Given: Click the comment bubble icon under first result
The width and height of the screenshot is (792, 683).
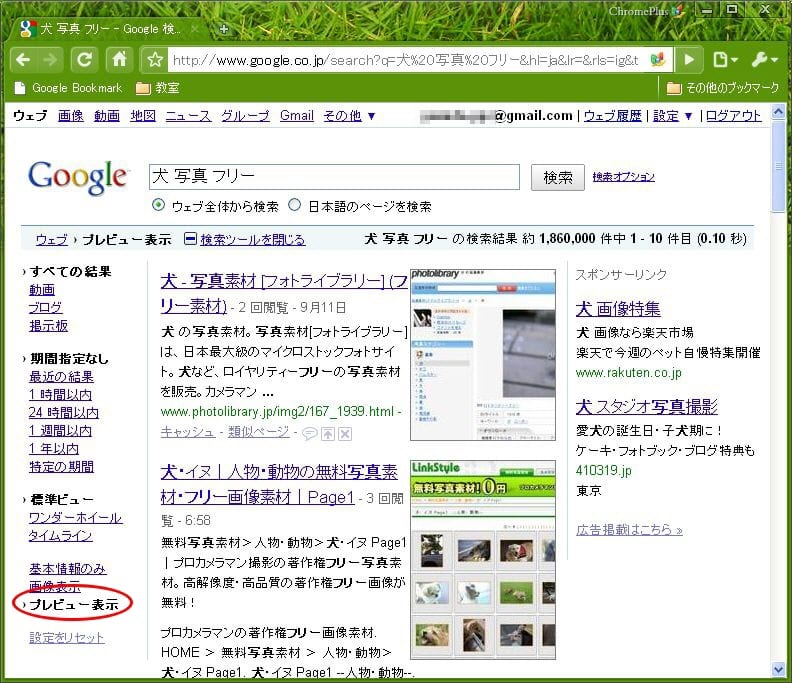Looking at the screenshot, I should [311, 432].
